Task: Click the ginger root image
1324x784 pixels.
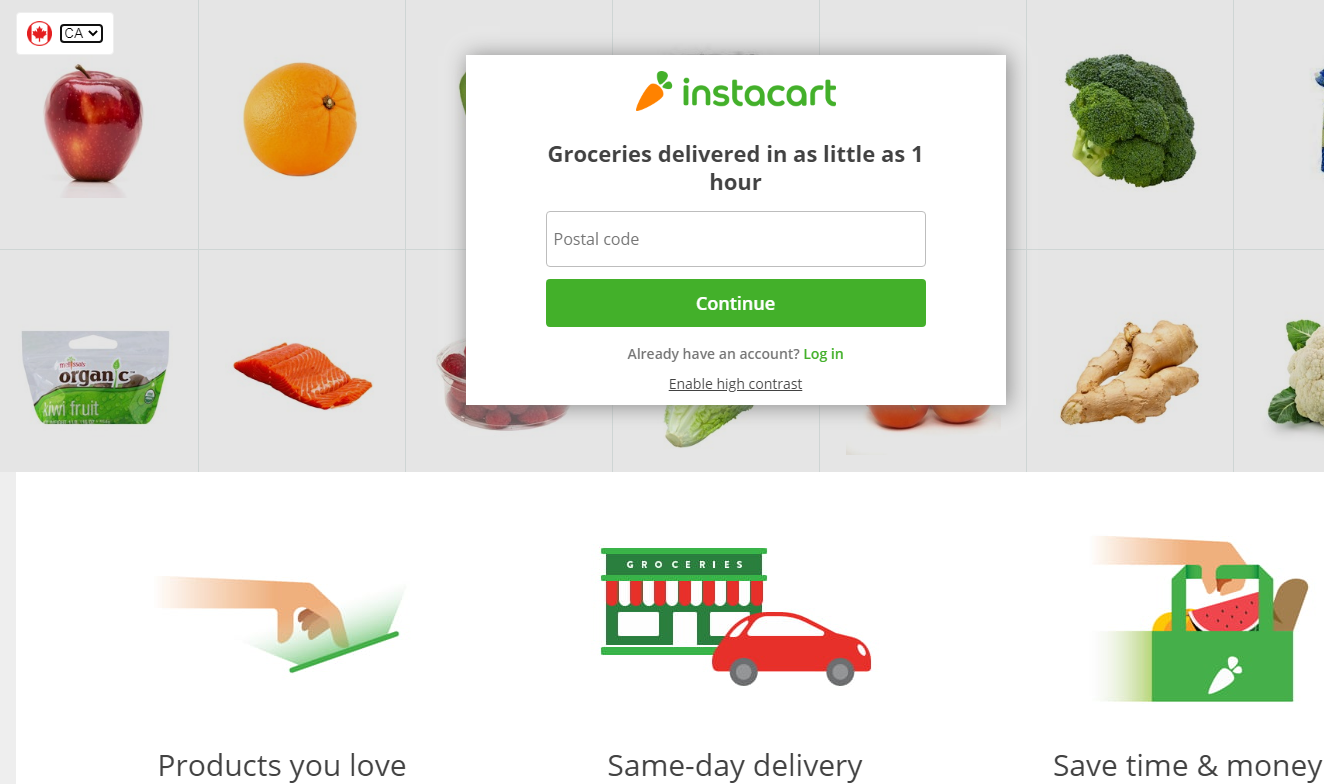Action: pyautogui.click(x=1130, y=373)
